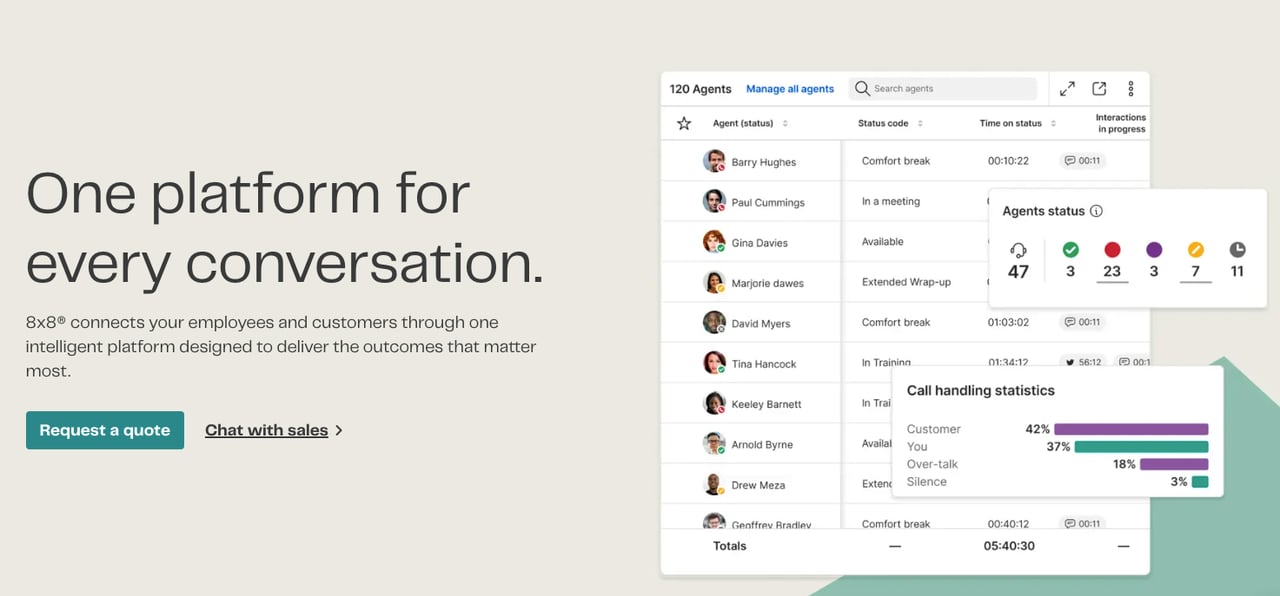The image size is (1280, 596).
Task: Click the Manage all agents link
Action: 790,89
